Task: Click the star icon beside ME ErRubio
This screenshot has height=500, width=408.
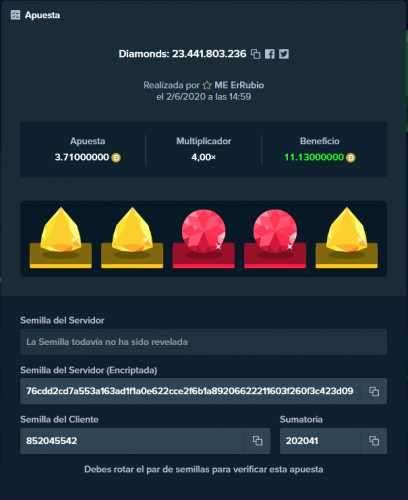Action: point(207,85)
